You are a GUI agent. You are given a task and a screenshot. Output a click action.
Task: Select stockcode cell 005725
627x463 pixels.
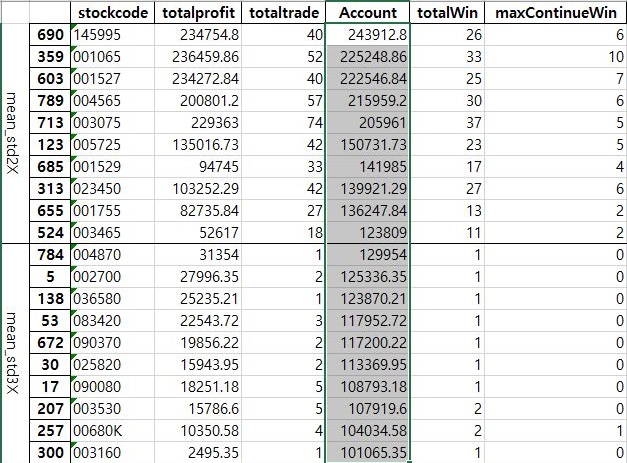coord(112,145)
